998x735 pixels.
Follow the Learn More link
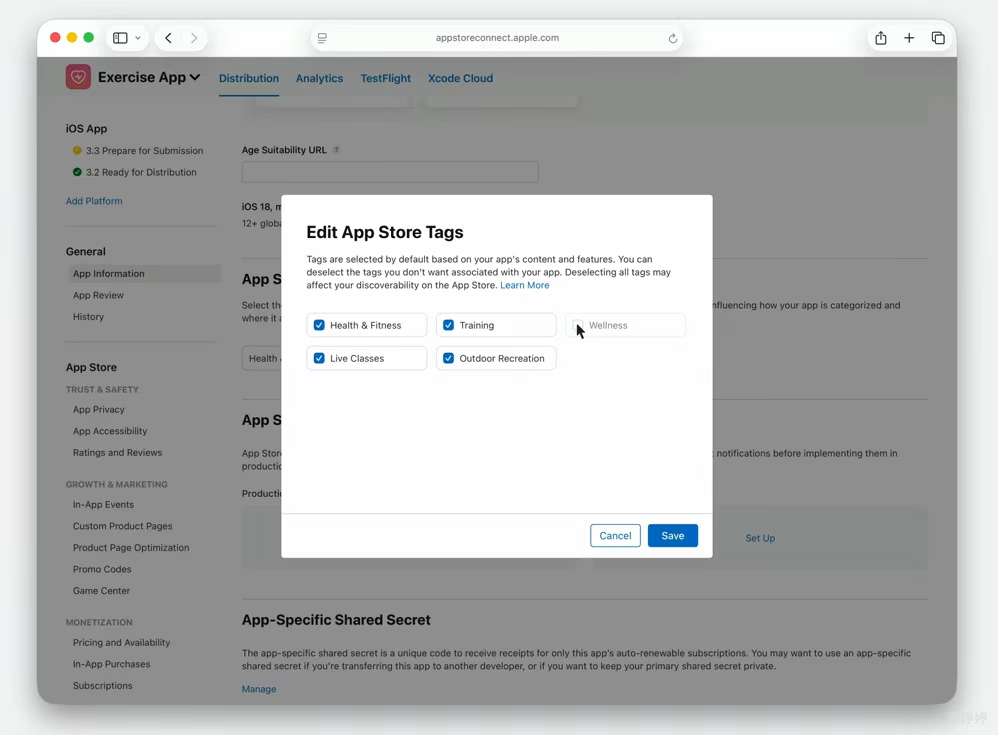pos(524,285)
